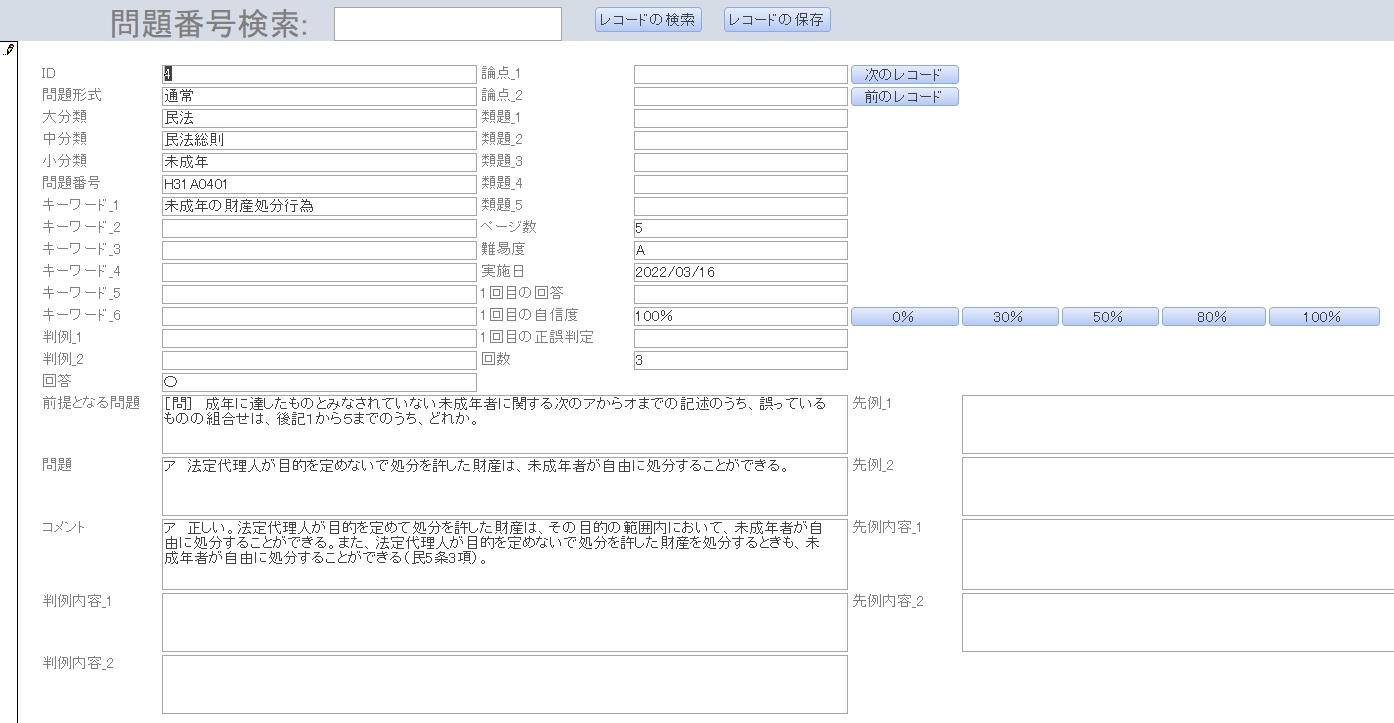
Task: Set confidence with the 100% button
Action: click(x=1323, y=317)
